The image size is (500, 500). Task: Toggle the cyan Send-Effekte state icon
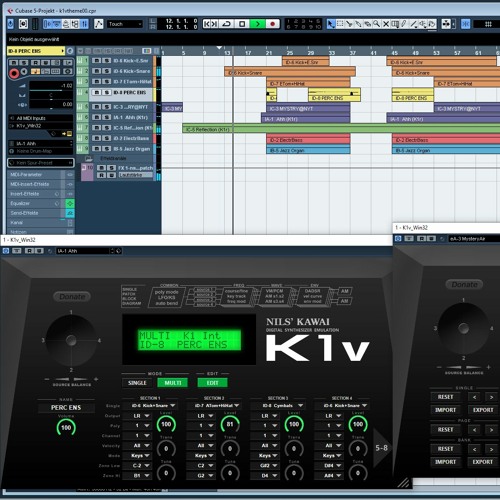point(70,213)
